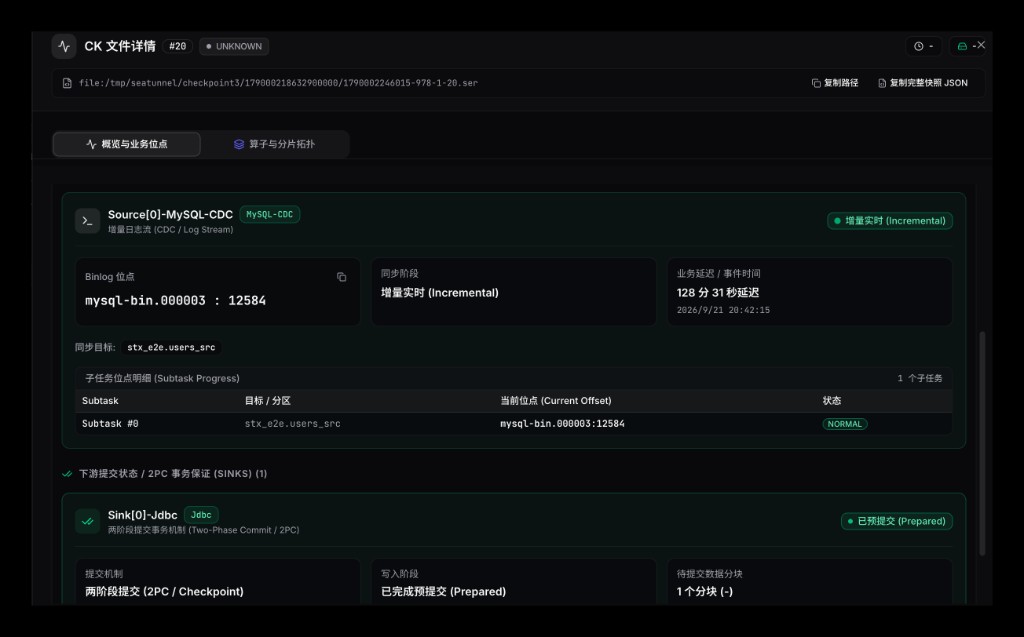
Task: Close the CK 文件详情 dialog with the X
Action: (981, 45)
